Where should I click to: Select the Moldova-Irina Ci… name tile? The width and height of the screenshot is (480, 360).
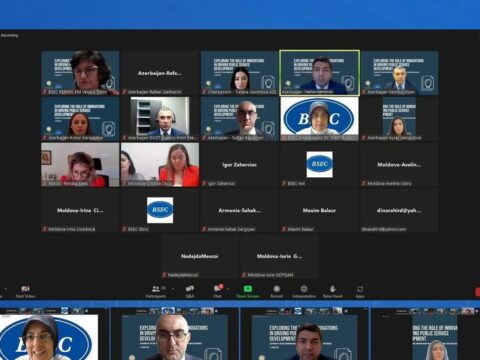tap(80, 210)
